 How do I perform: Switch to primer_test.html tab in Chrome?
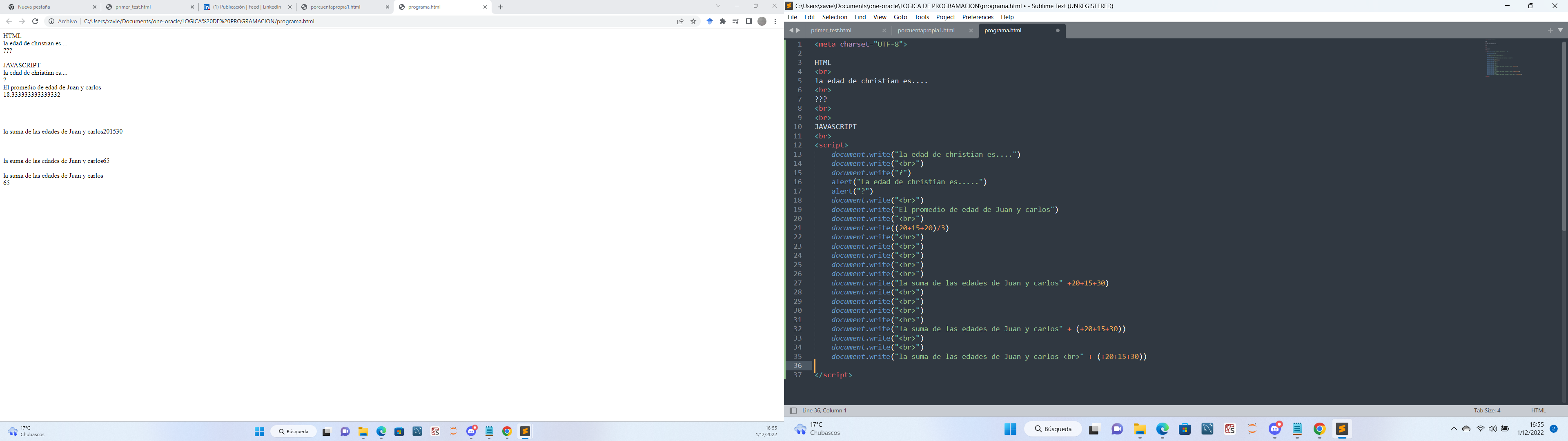150,7
